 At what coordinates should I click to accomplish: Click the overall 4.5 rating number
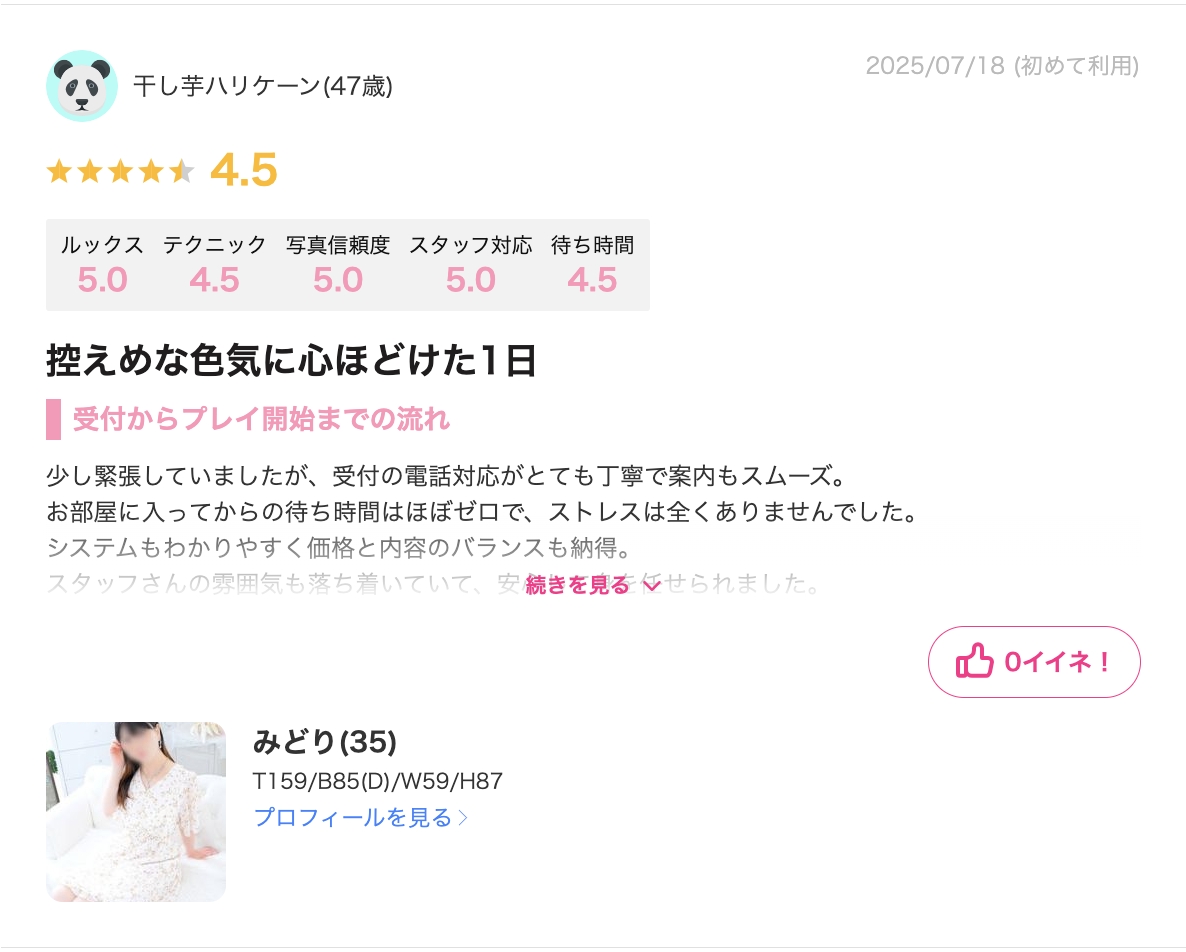pyautogui.click(x=244, y=169)
